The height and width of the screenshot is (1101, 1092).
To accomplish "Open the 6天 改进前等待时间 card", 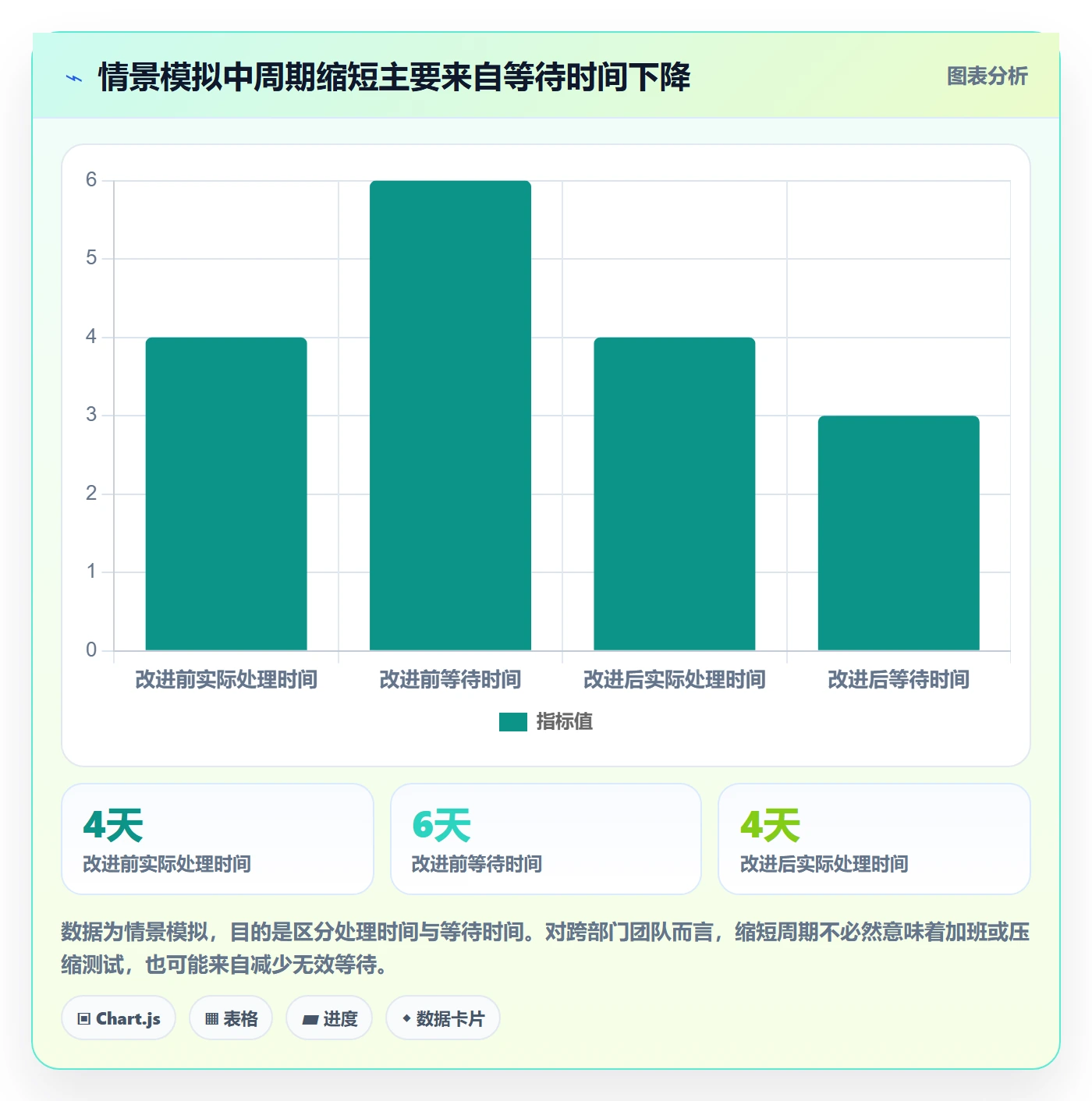I will (546, 839).
